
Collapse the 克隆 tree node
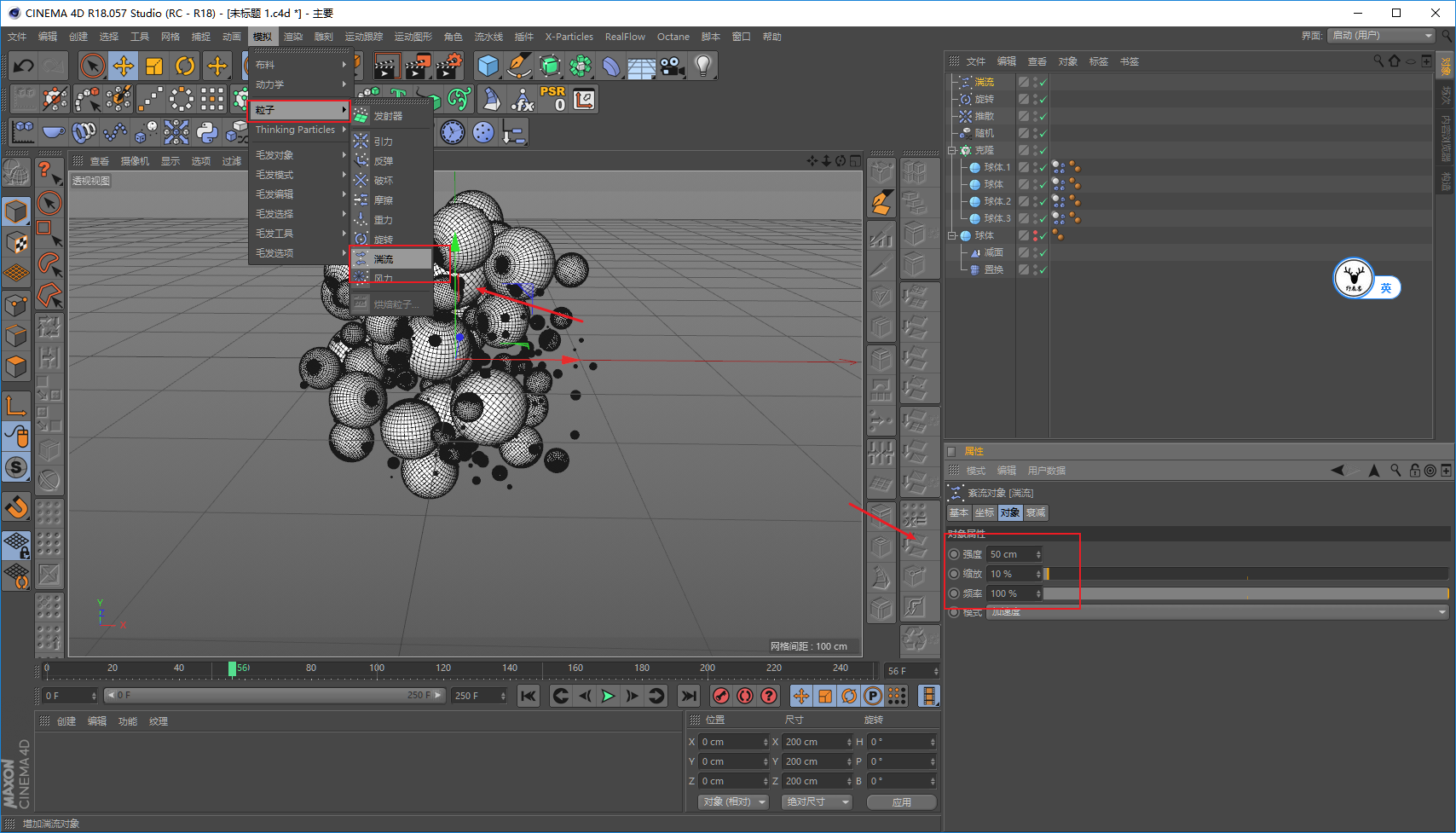[952, 150]
